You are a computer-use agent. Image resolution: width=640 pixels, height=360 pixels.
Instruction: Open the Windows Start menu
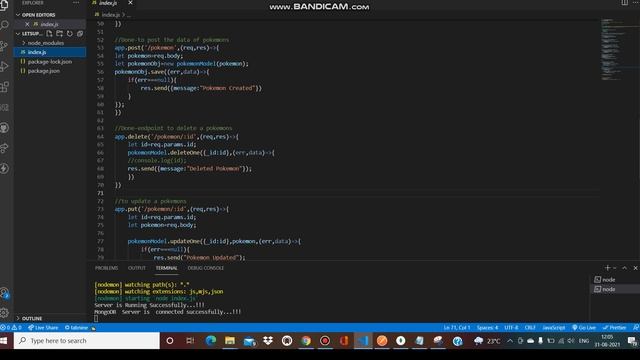coord(5,340)
